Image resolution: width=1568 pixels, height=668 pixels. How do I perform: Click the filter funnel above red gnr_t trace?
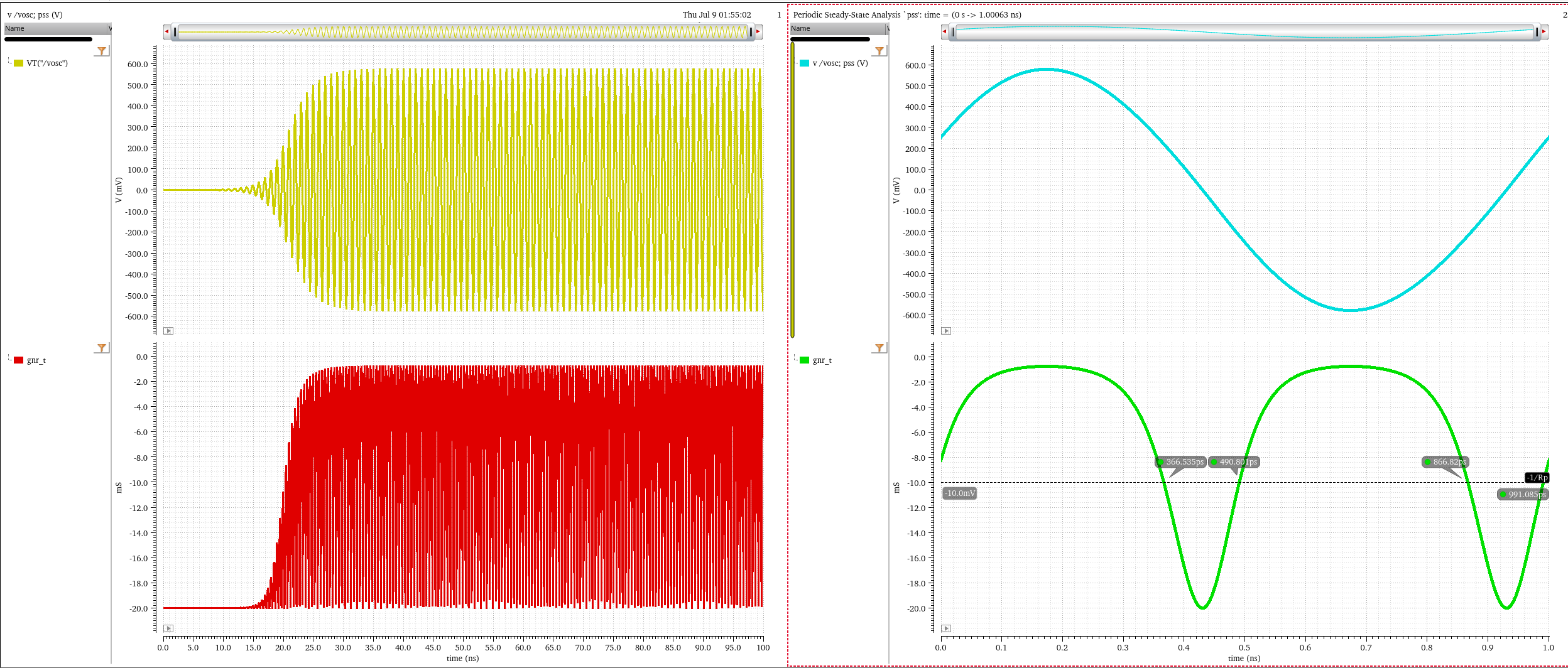102,348
